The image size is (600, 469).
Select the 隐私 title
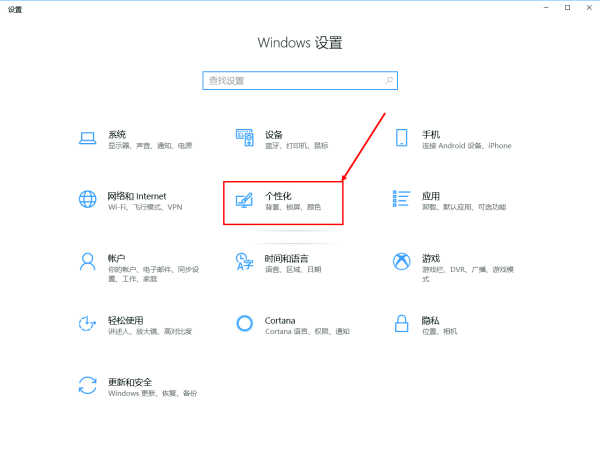[430, 320]
